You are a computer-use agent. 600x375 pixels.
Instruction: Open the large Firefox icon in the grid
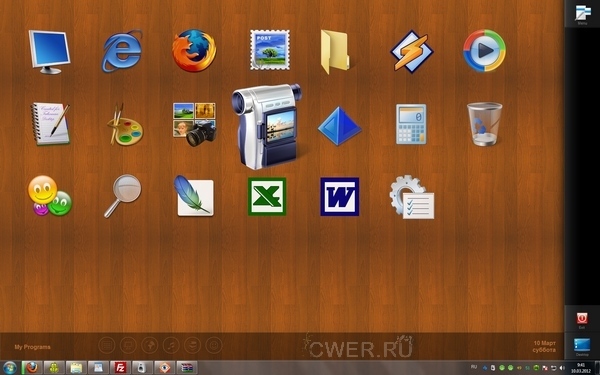pyautogui.click(x=194, y=51)
